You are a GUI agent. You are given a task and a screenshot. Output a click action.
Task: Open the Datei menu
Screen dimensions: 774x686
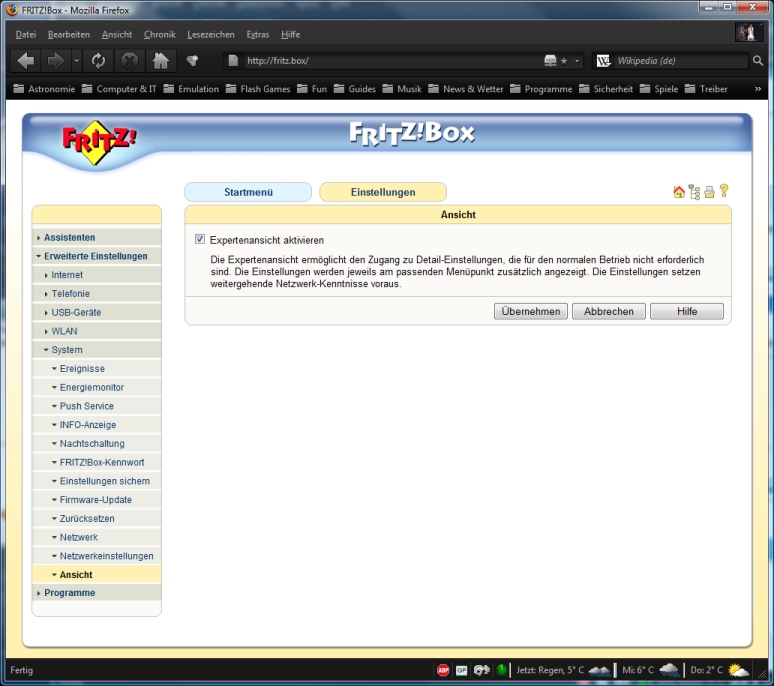pos(26,35)
